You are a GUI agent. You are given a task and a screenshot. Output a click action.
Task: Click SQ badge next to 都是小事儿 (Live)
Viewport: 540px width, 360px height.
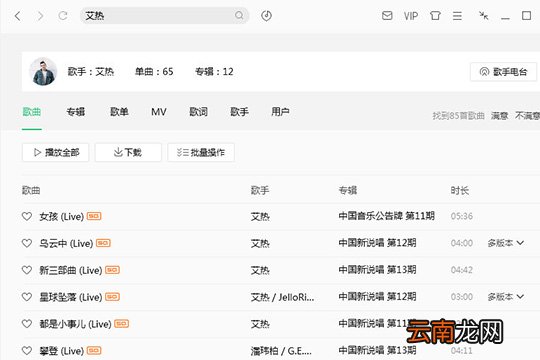point(122,323)
